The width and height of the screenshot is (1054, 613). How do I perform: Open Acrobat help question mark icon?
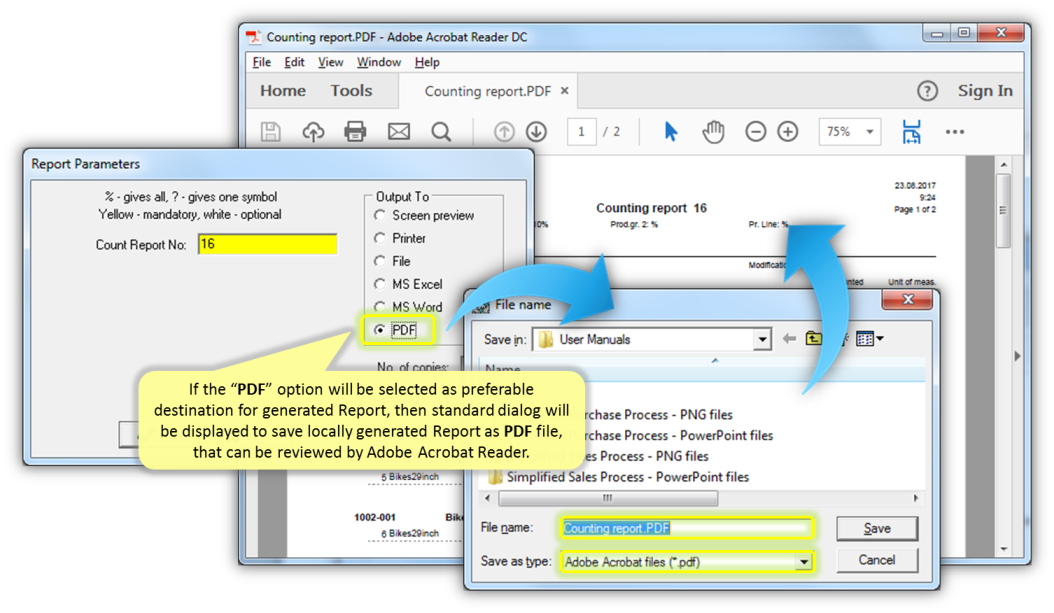928,91
